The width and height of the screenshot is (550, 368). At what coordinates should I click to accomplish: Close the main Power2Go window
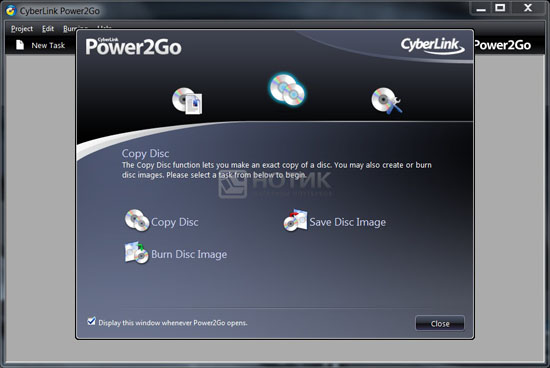pos(528,8)
